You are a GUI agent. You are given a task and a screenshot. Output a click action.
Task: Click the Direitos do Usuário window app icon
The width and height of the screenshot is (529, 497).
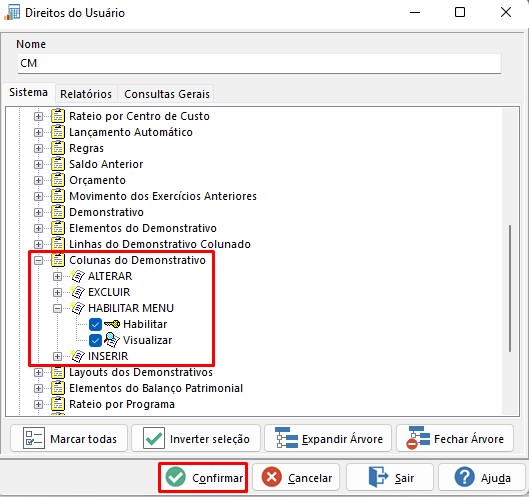[x=12, y=13]
